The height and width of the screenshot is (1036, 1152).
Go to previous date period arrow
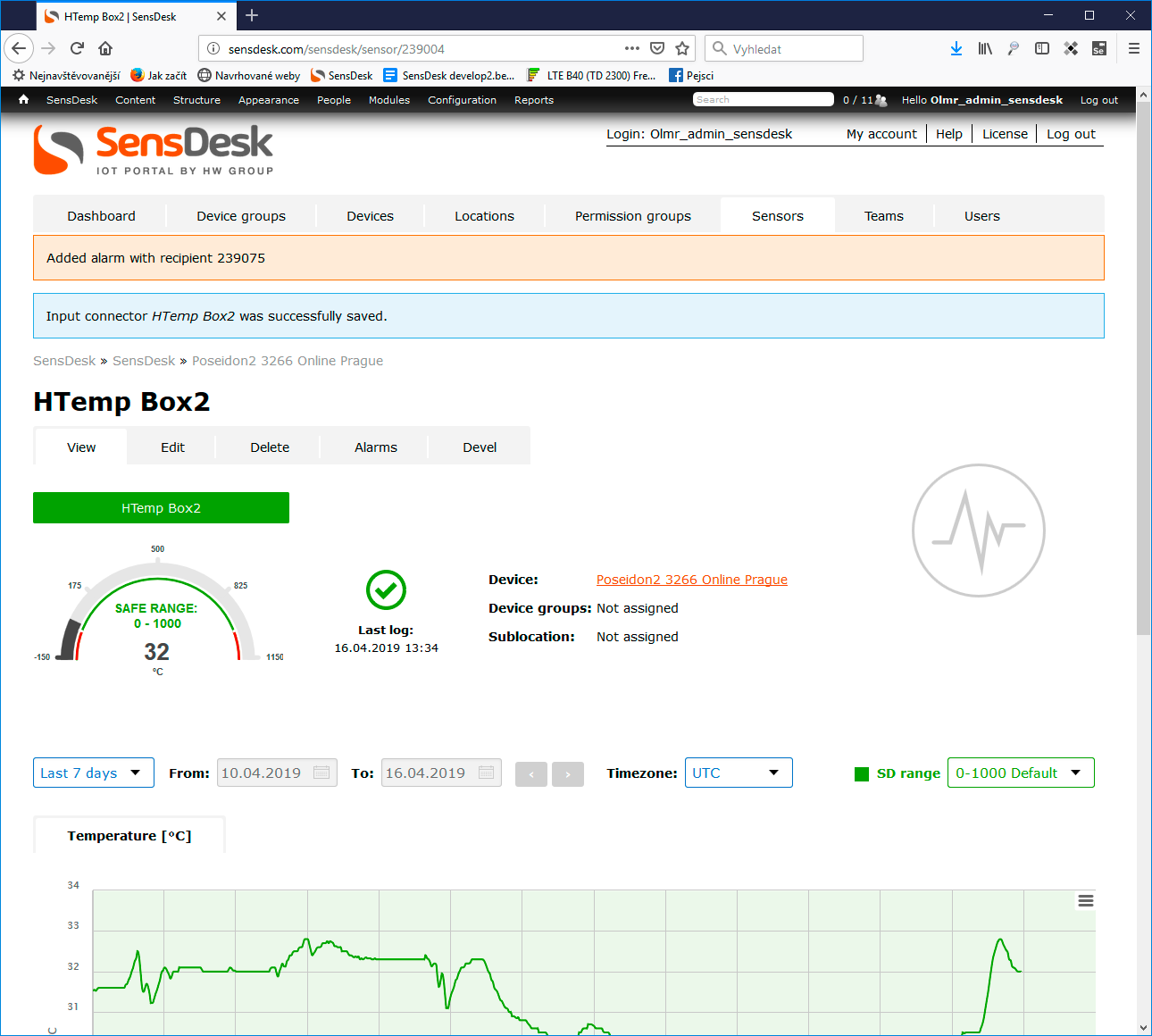click(531, 773)
